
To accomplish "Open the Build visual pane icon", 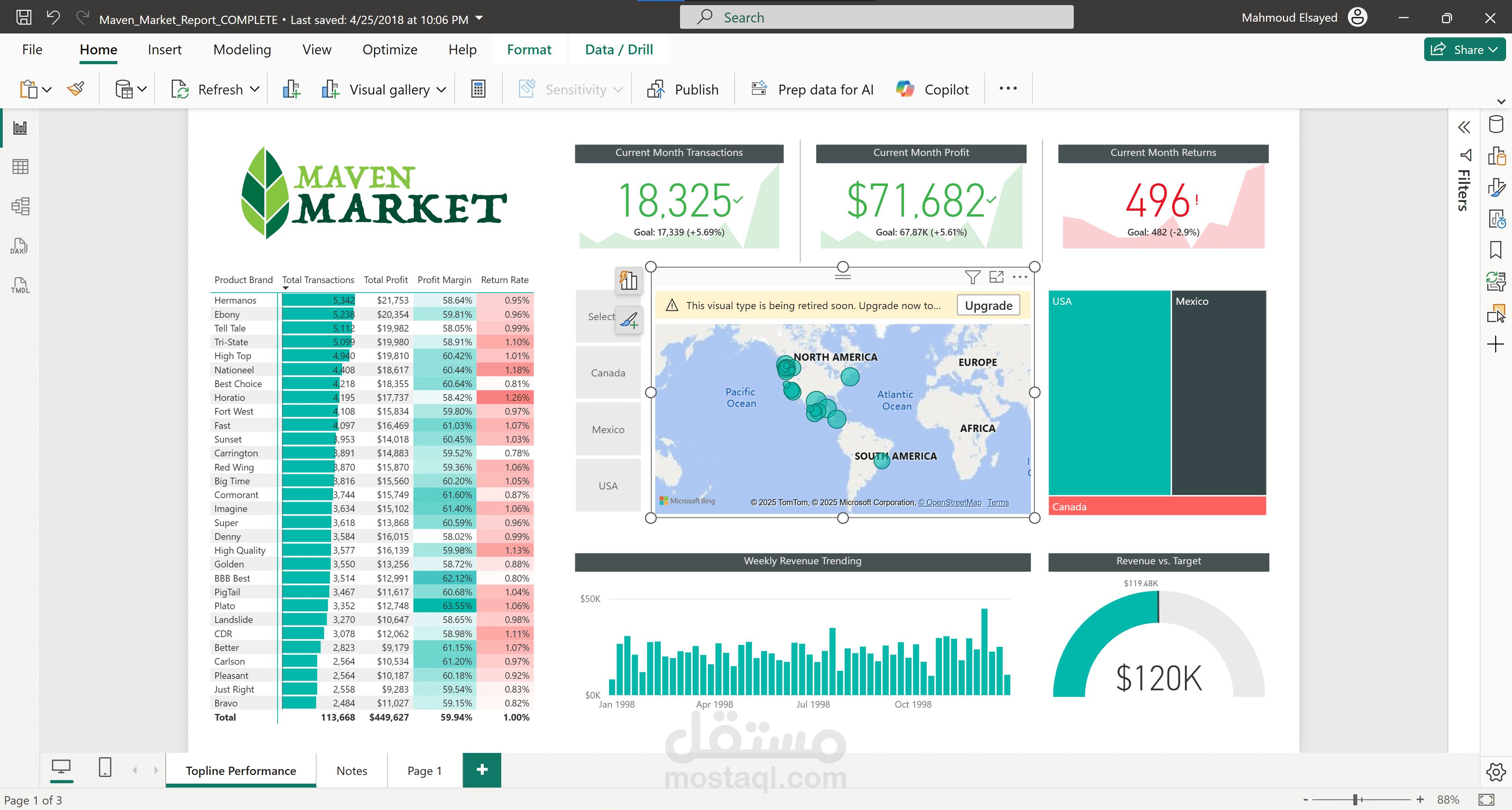I will 1496,156.
